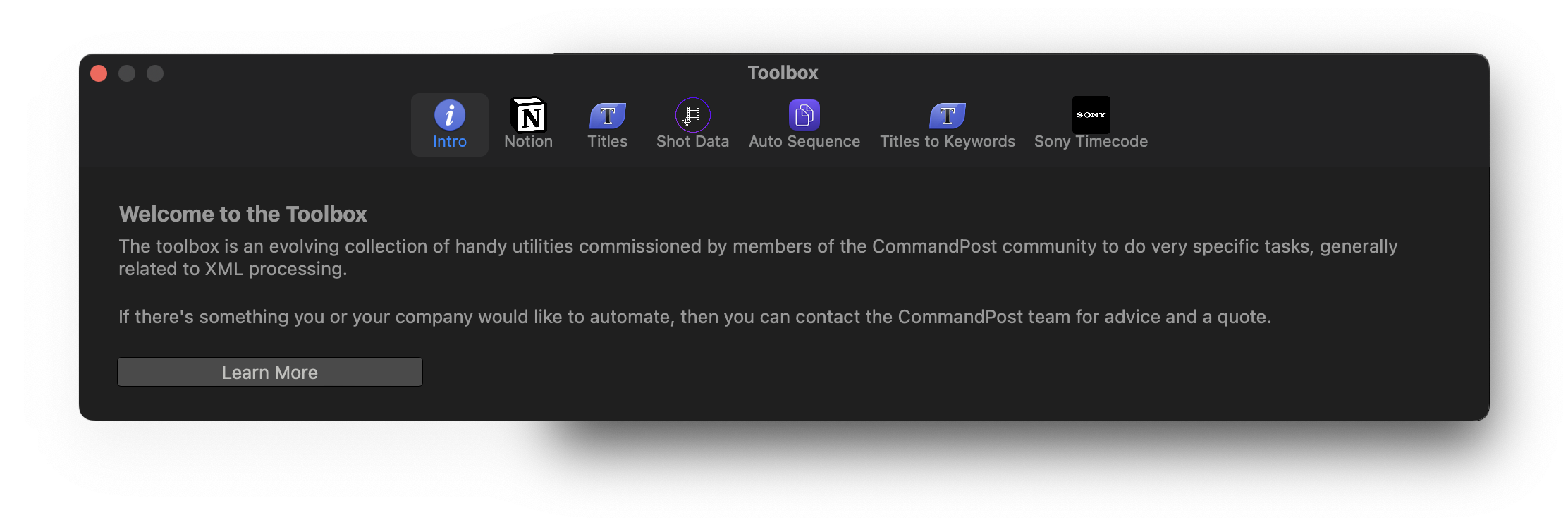Open the Notion logo icon
Screen dimensions: 1568x525
click(x=529, y=115)
